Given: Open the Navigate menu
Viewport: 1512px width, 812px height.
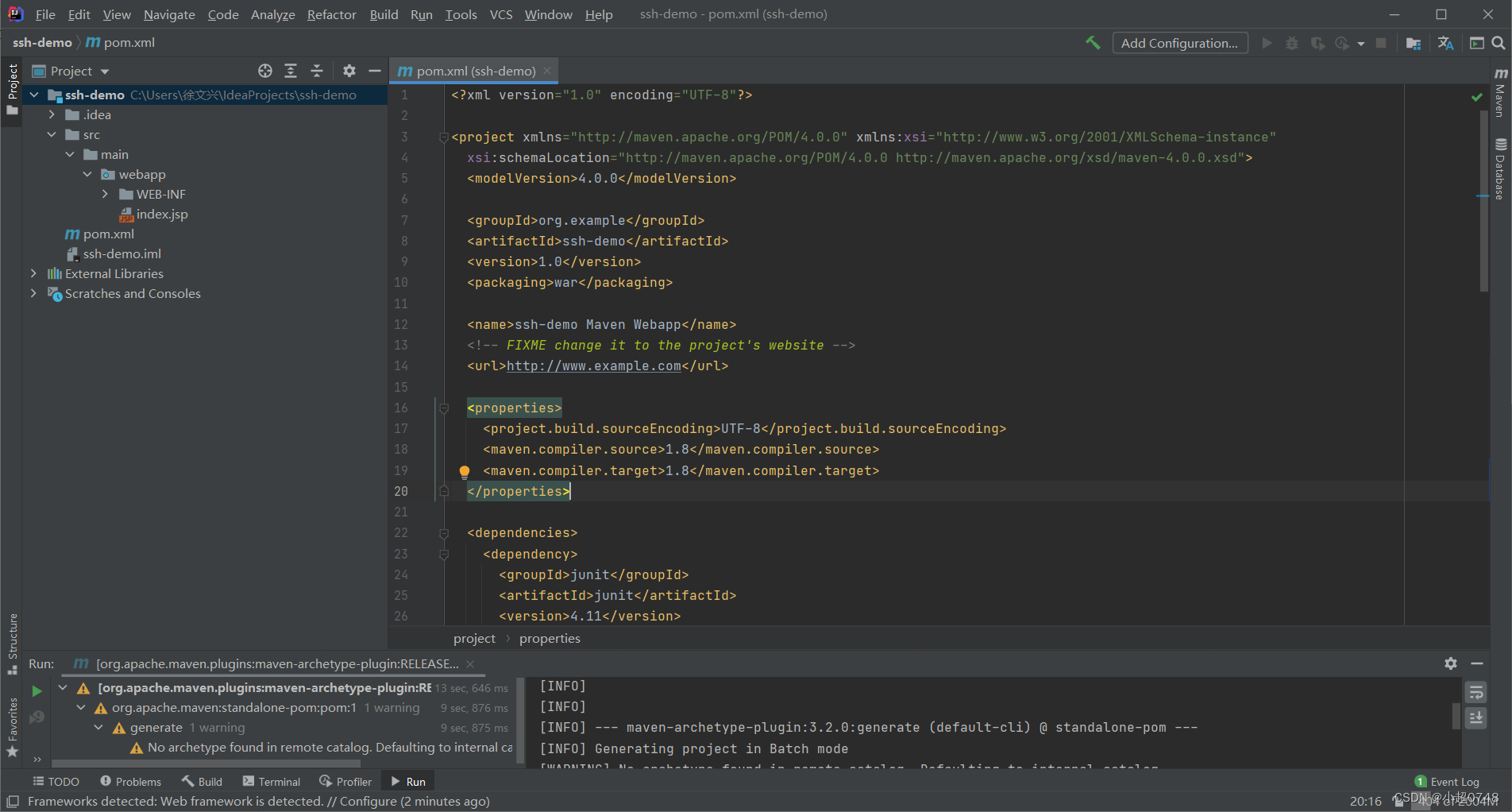Looking at the screenshot, I should coord(169,14).
